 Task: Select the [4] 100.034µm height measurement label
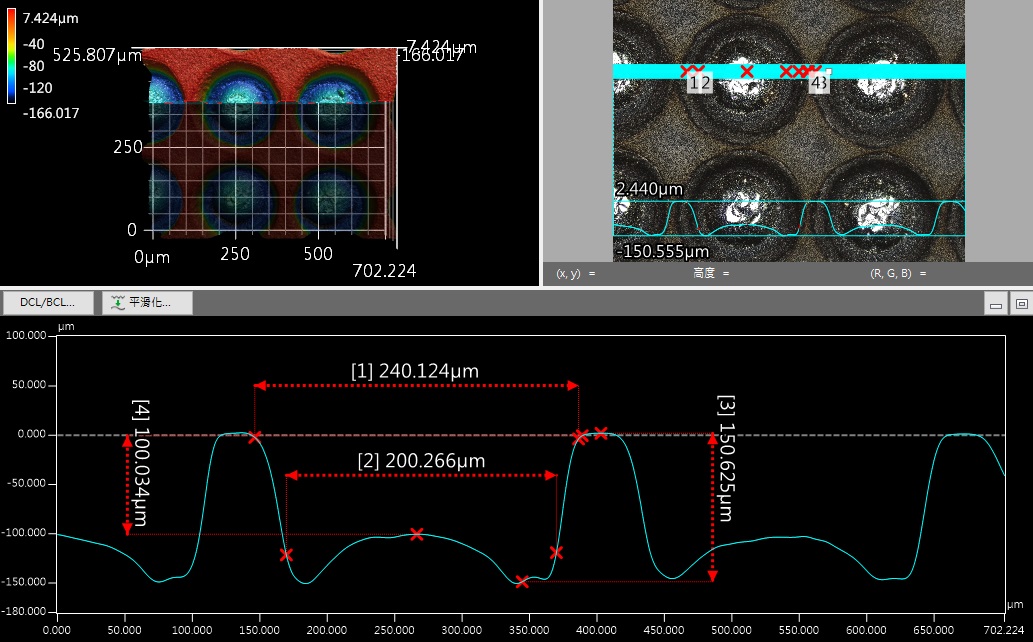(140, 464)
